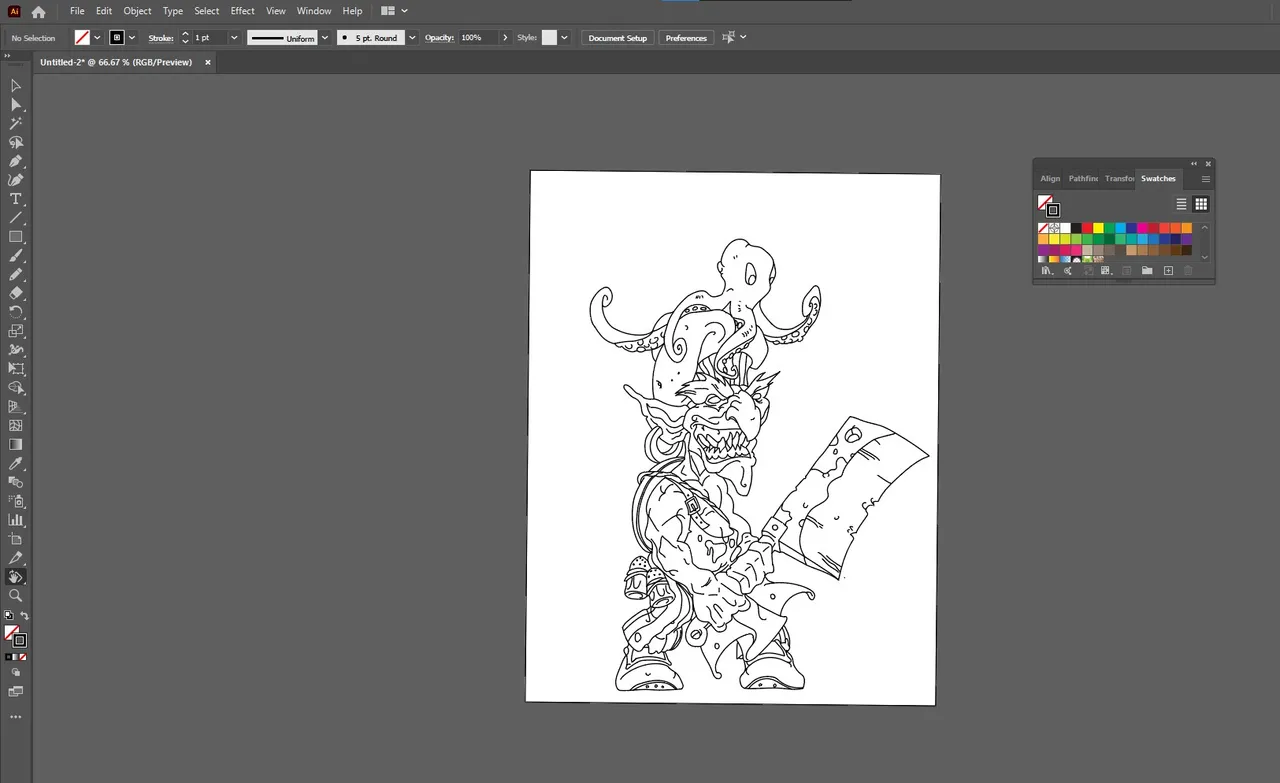This screenshot has width=1280, height=783.
Task: Select the Gradient tool
Action: tap(16, 444)
